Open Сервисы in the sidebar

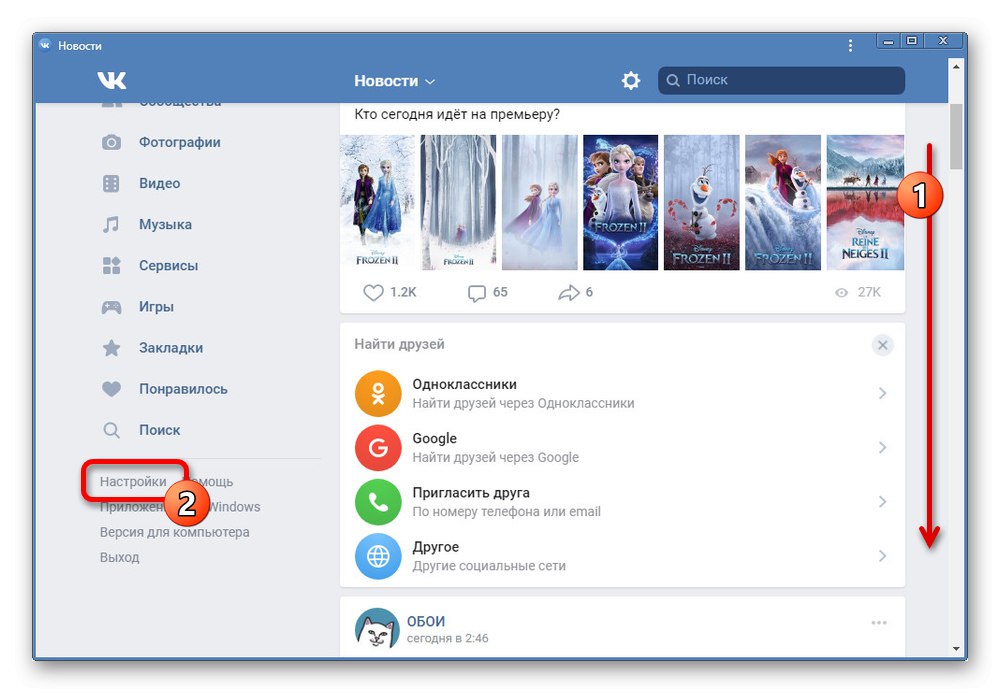pos(168,265)
